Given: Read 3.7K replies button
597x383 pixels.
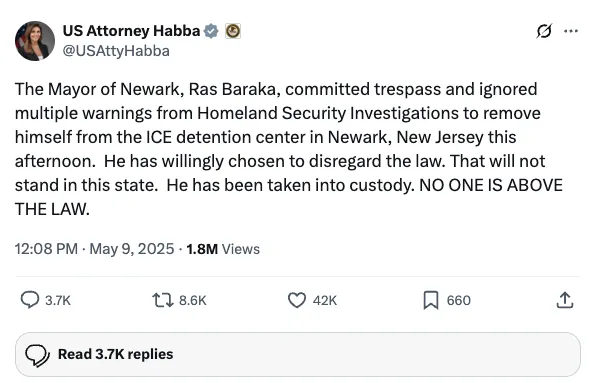Looking at the screenshot, I should point(298,354).
